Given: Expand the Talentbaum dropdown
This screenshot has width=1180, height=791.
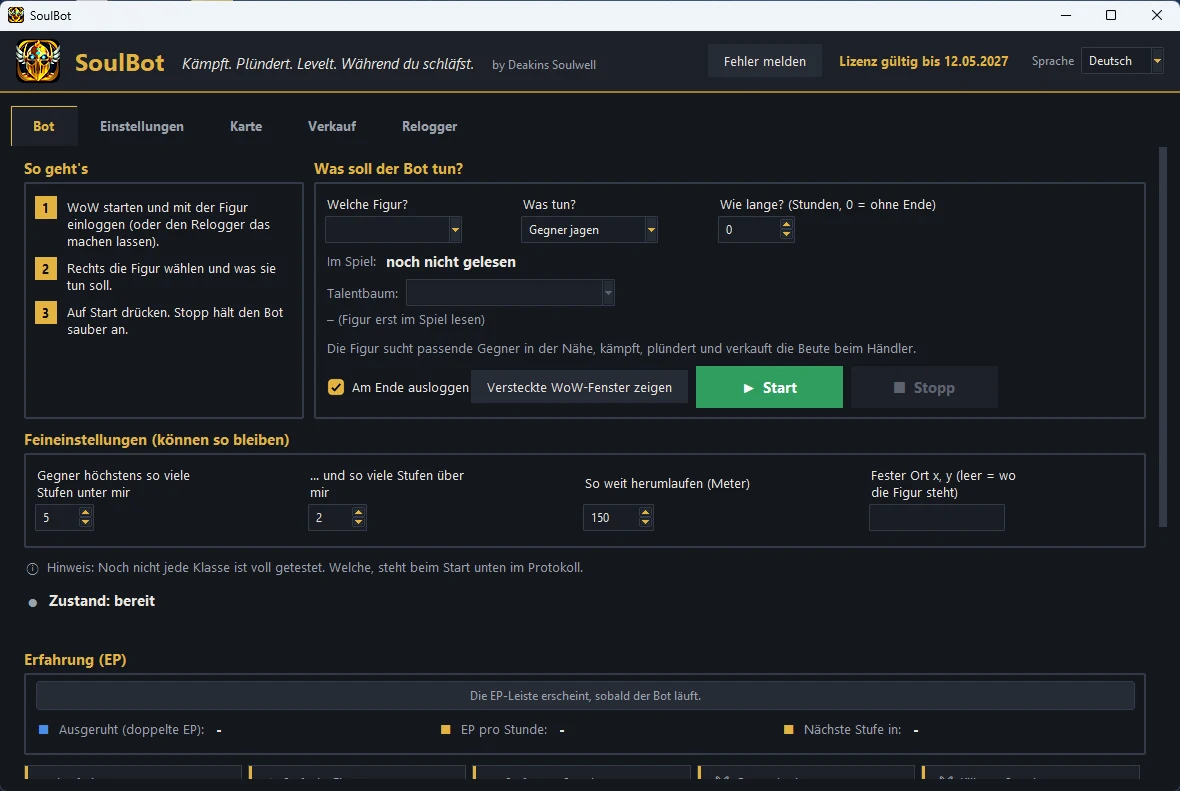Looking at the screenshot, I should [x=510, y=293].
